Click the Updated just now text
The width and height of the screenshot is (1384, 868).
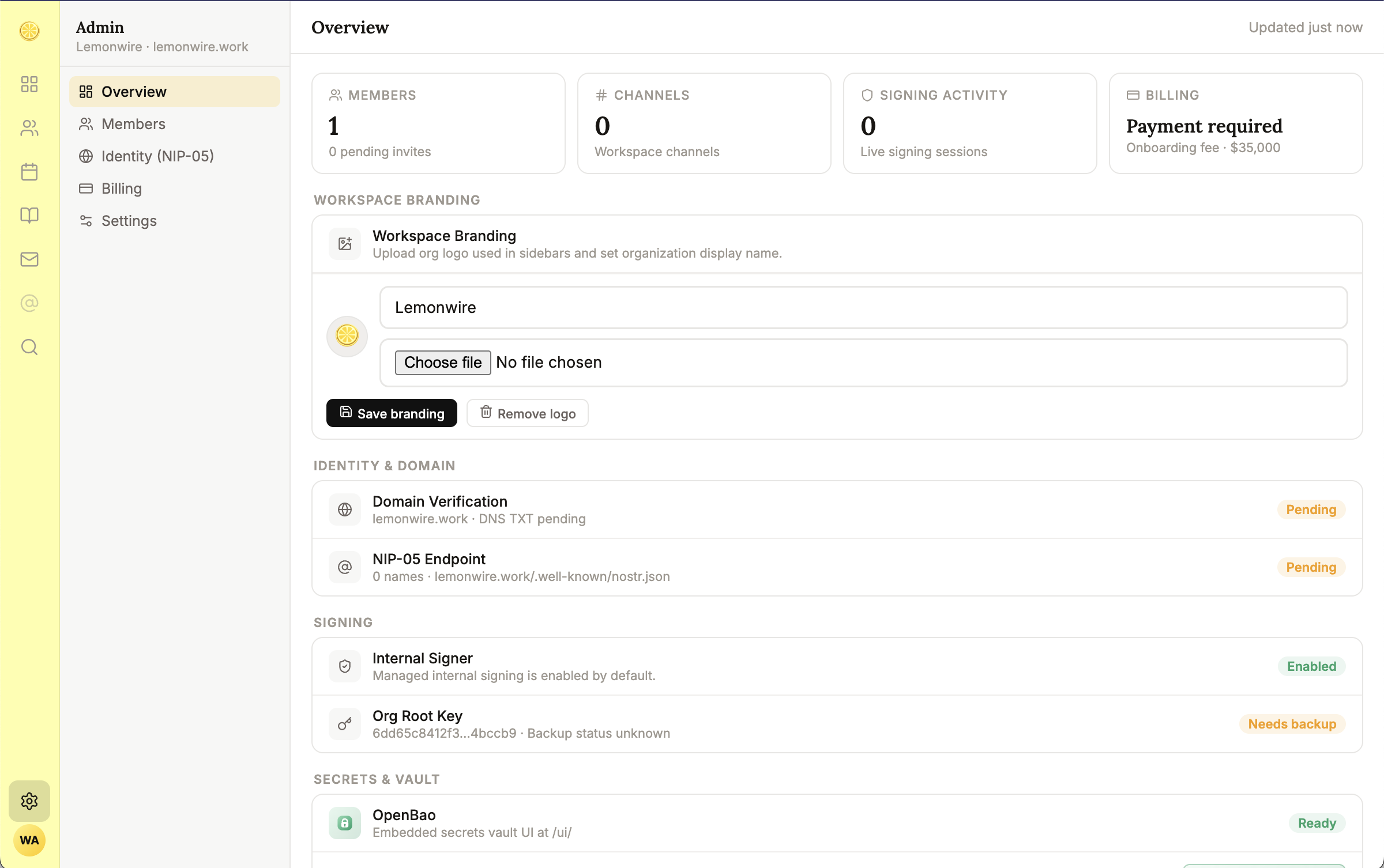[x=1306, y=28]
